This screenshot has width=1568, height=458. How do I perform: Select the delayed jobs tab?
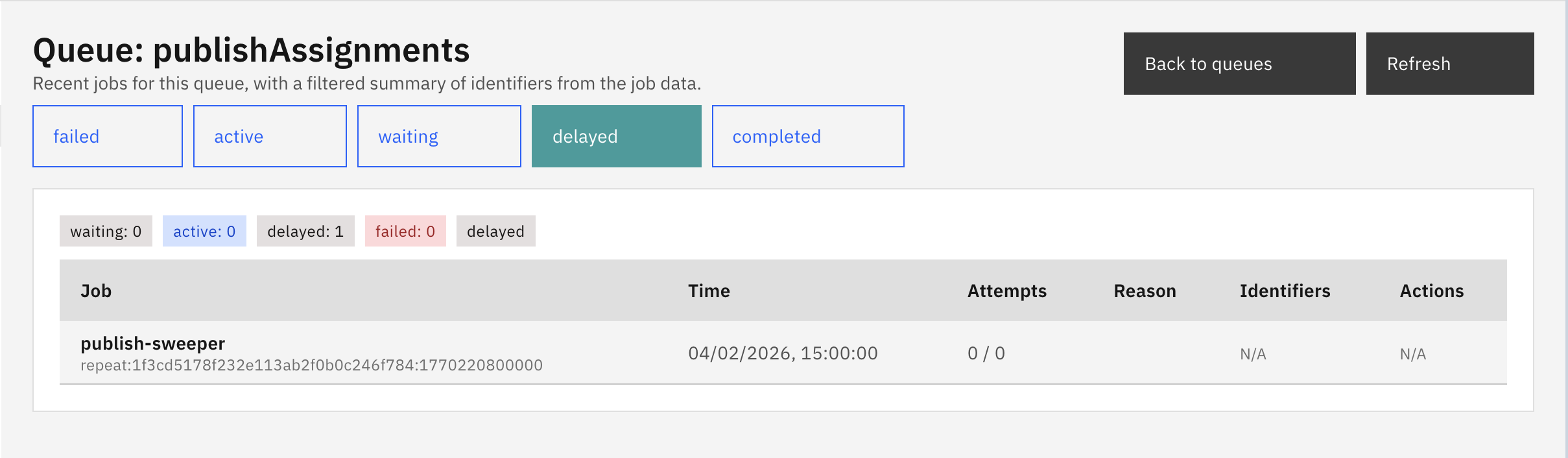(616, 136)
